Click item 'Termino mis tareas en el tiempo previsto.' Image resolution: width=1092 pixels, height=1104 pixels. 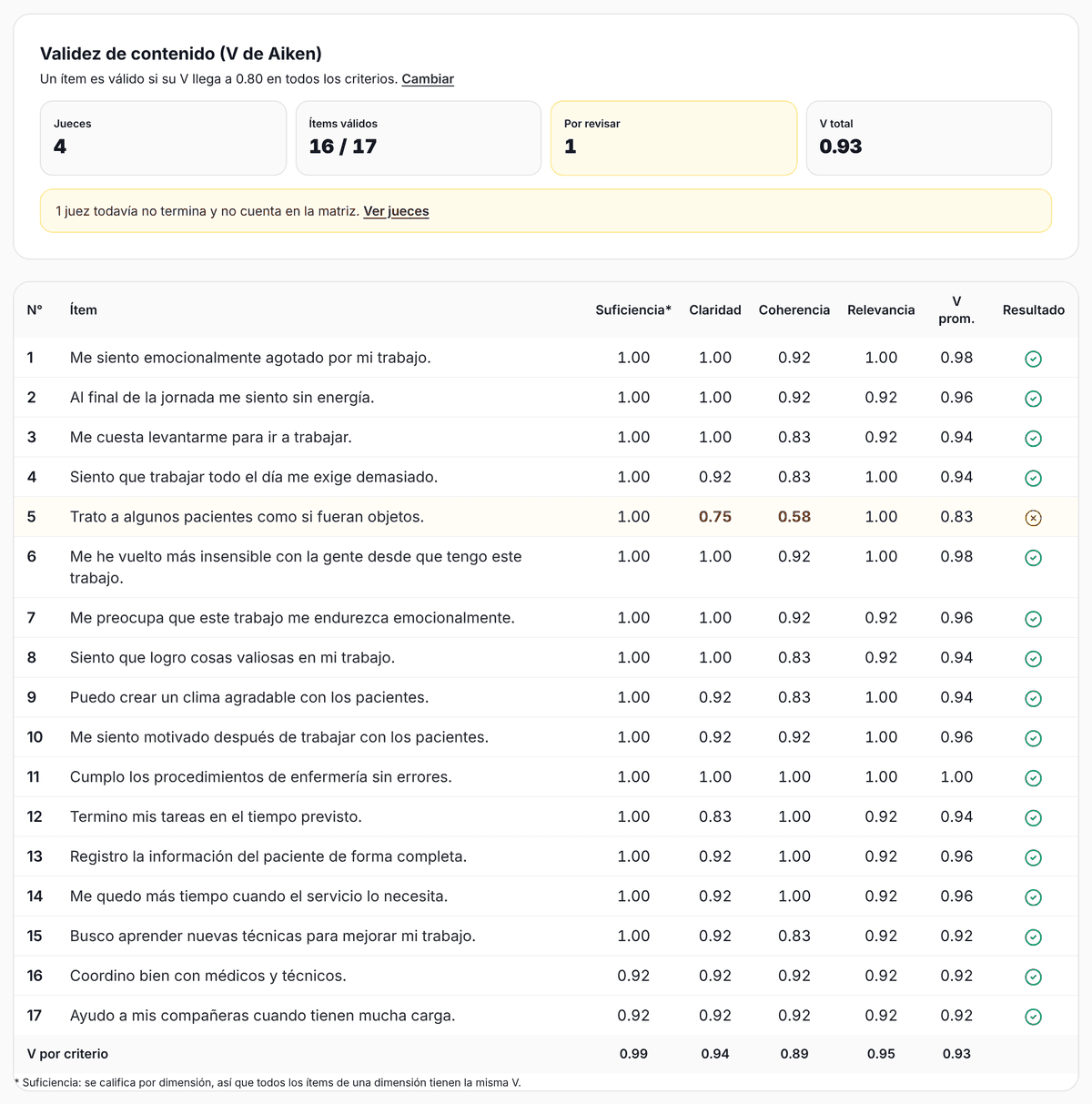click(216, 816)
